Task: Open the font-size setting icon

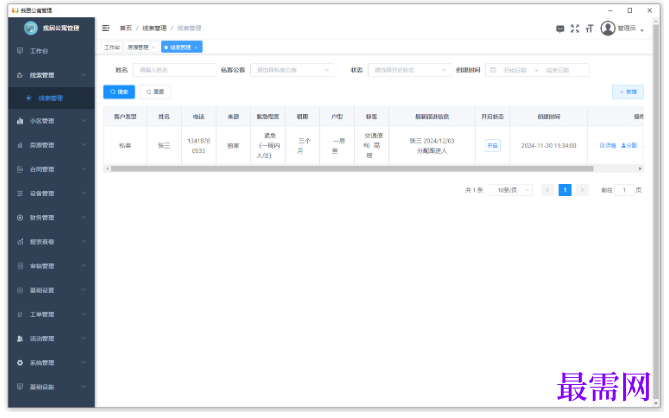Action: (589, 29)
